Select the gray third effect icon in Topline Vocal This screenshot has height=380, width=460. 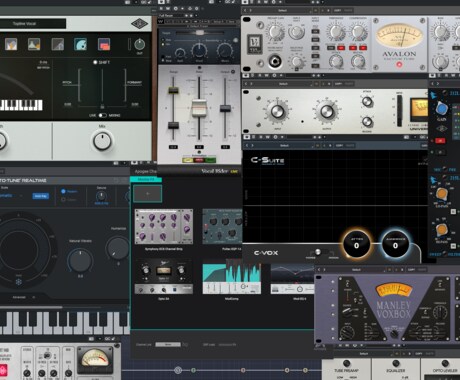(58, 44)
